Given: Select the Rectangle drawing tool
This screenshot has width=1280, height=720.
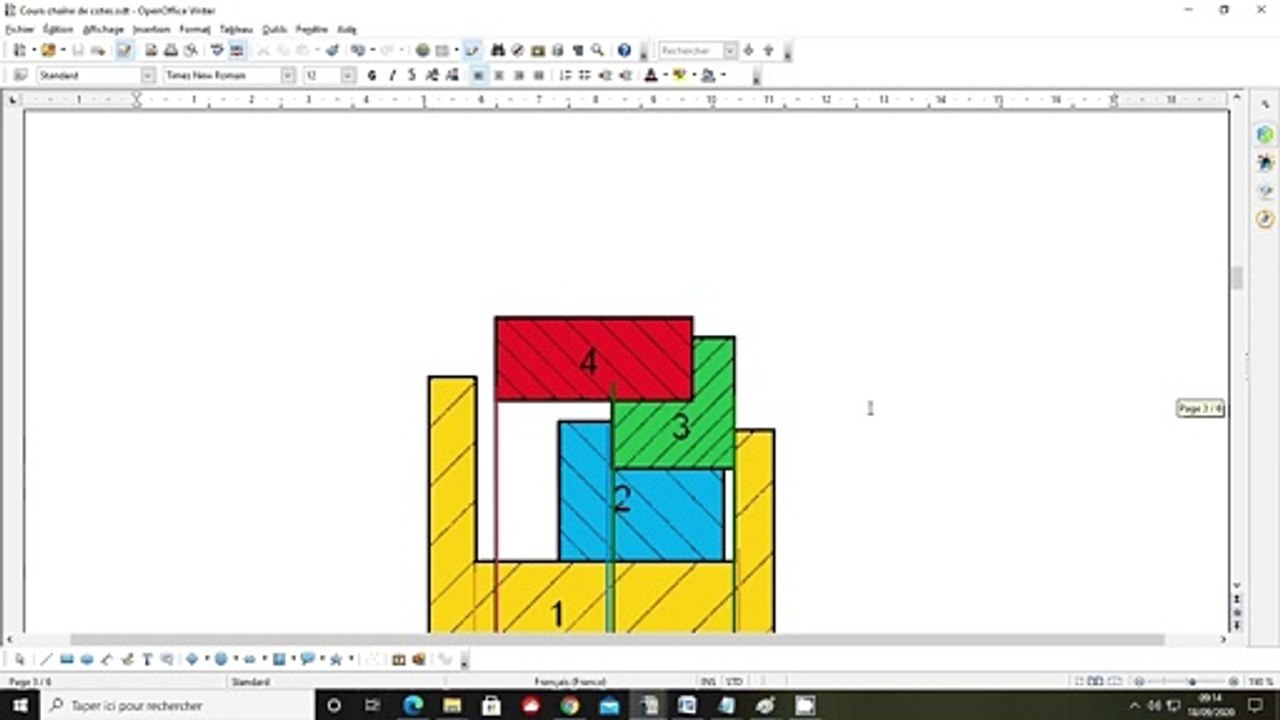Looking at the screenshot, I should tap(67, 659).
